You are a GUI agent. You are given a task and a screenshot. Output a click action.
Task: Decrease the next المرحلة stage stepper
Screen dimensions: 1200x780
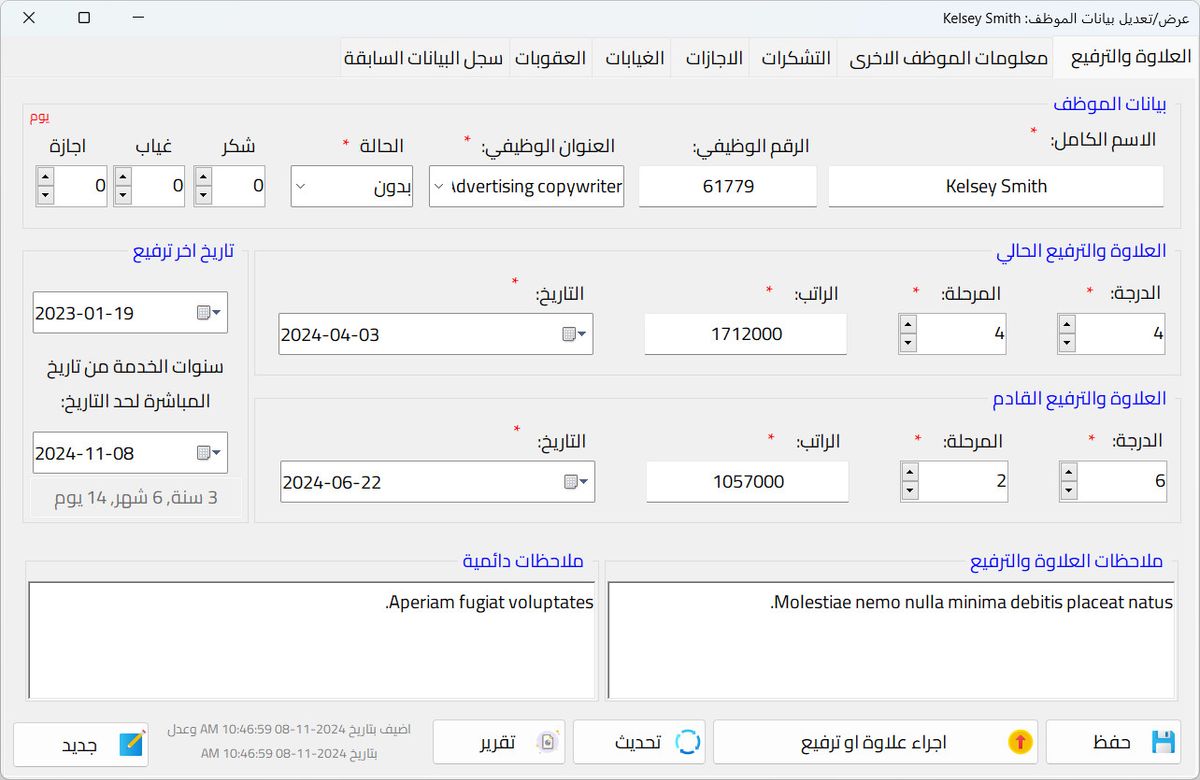[x=909, y=491]
